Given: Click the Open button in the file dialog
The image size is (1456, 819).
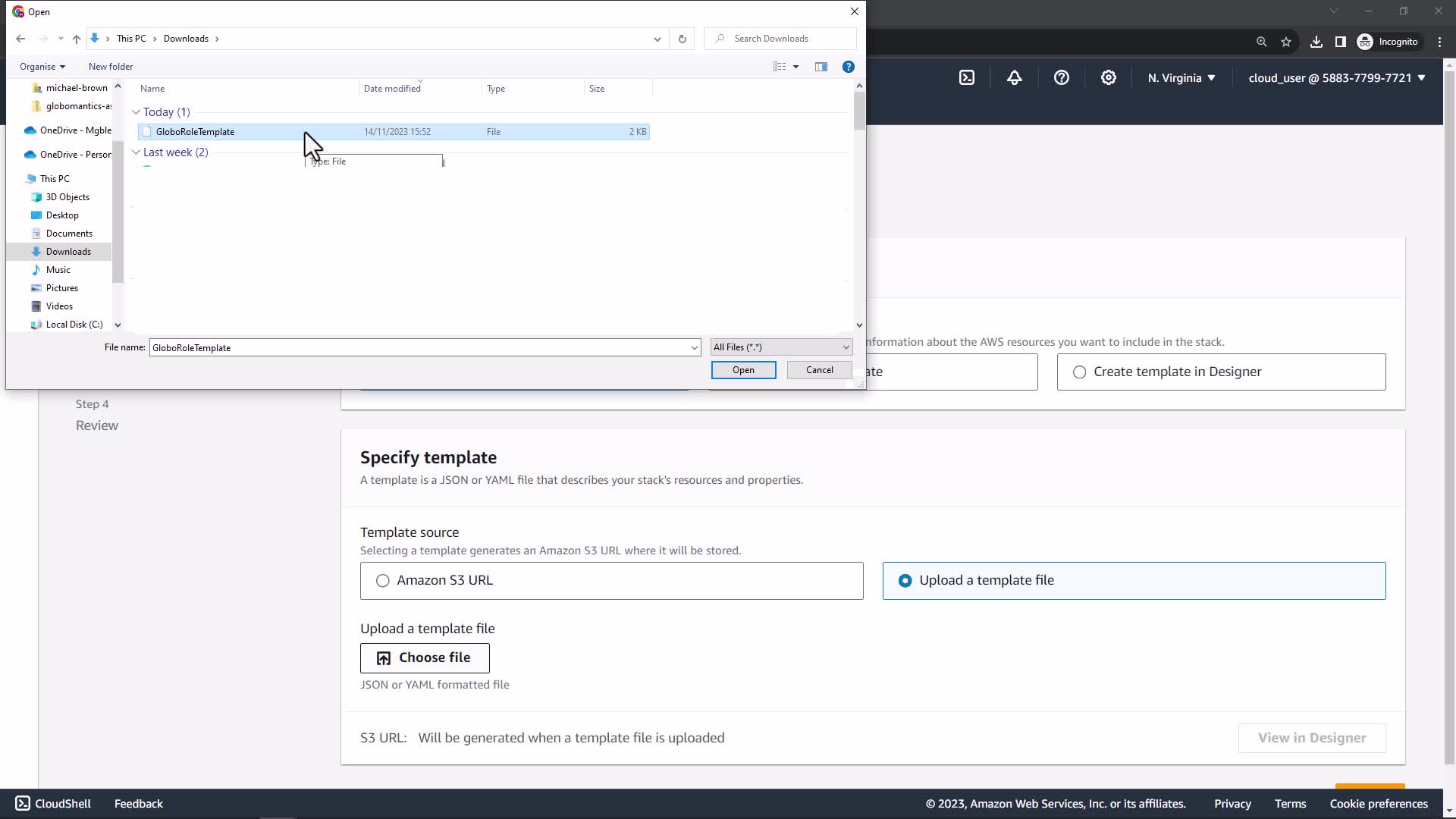Looking at the screenshot, I should [x=742, y=370].
